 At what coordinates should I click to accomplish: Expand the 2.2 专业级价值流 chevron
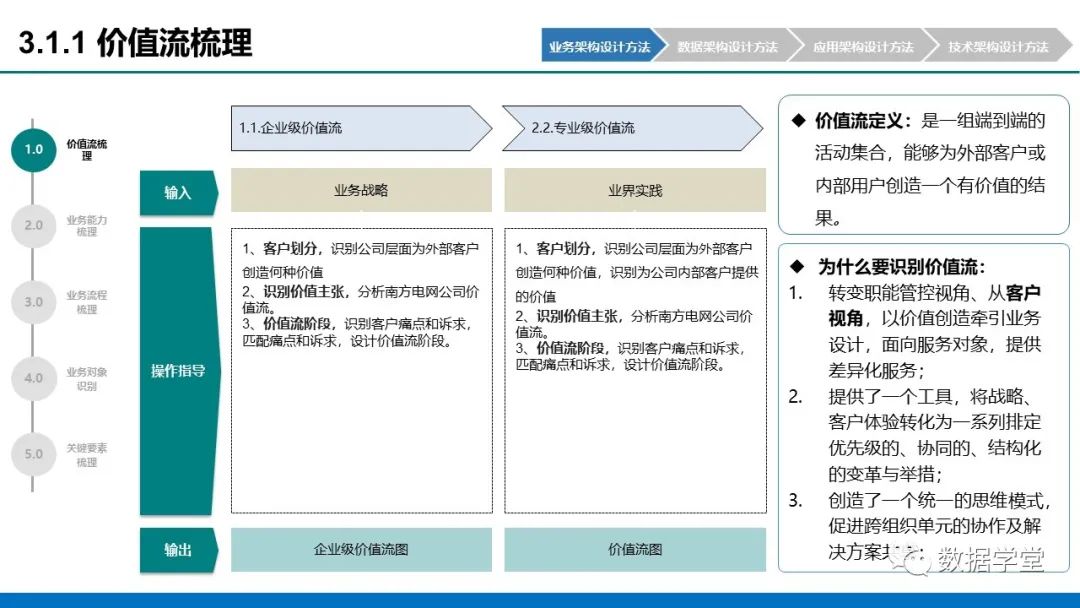[x=630, y=129]
